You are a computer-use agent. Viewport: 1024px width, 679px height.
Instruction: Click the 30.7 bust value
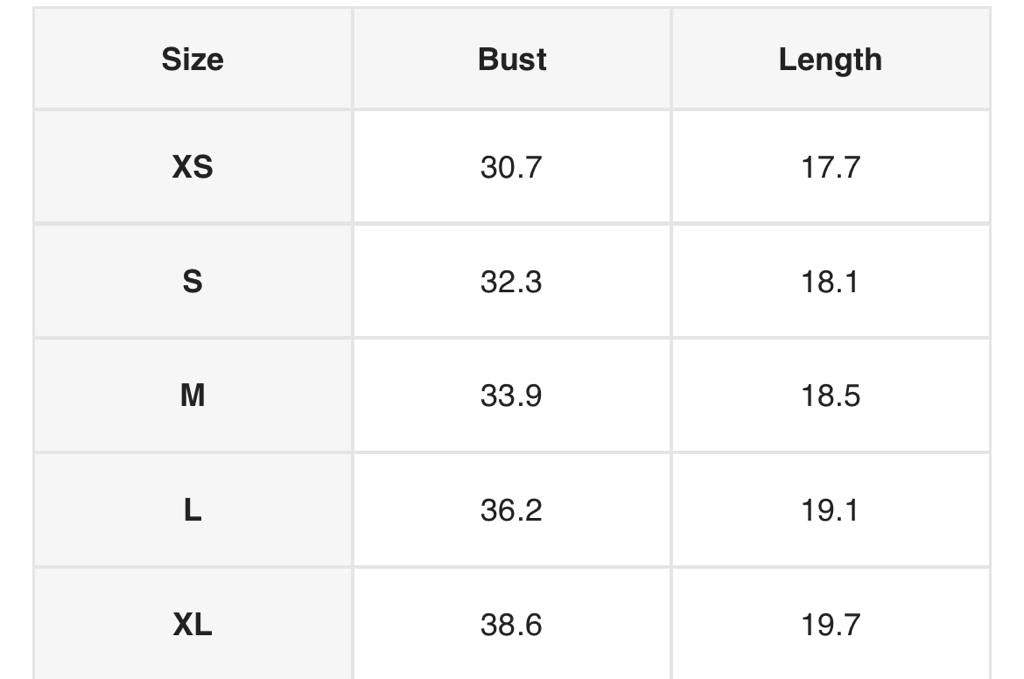coord(511,167)
